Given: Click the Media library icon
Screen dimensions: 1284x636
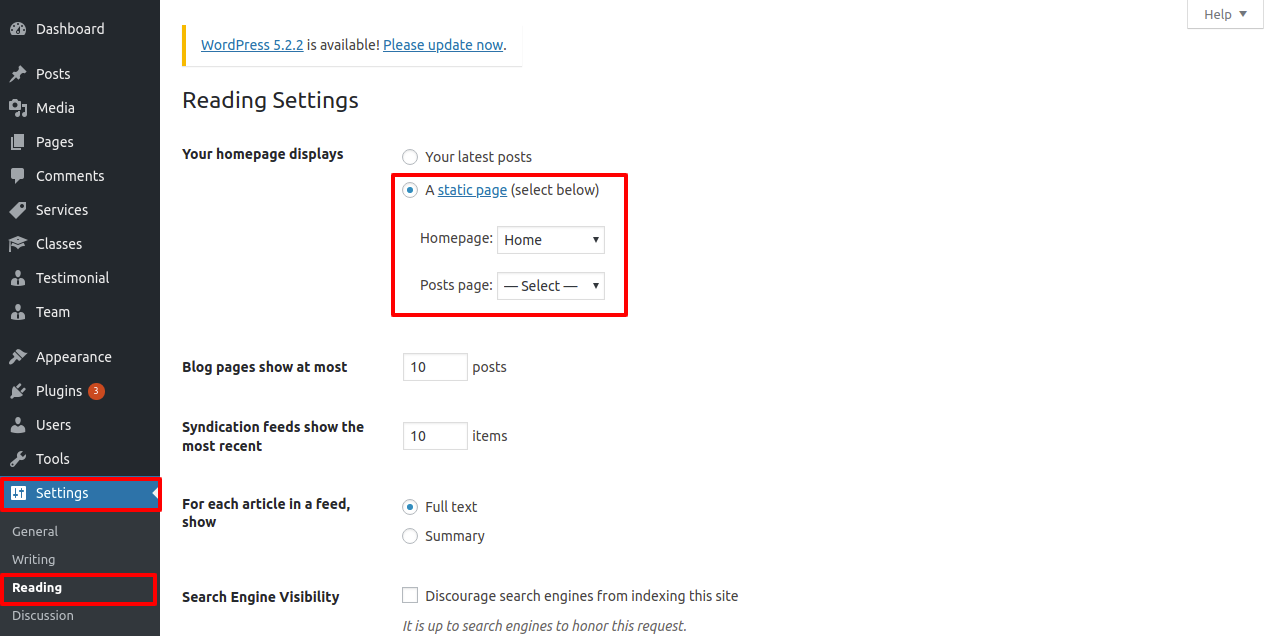Looking at the screenshot, I should click(x=18, y=108).
